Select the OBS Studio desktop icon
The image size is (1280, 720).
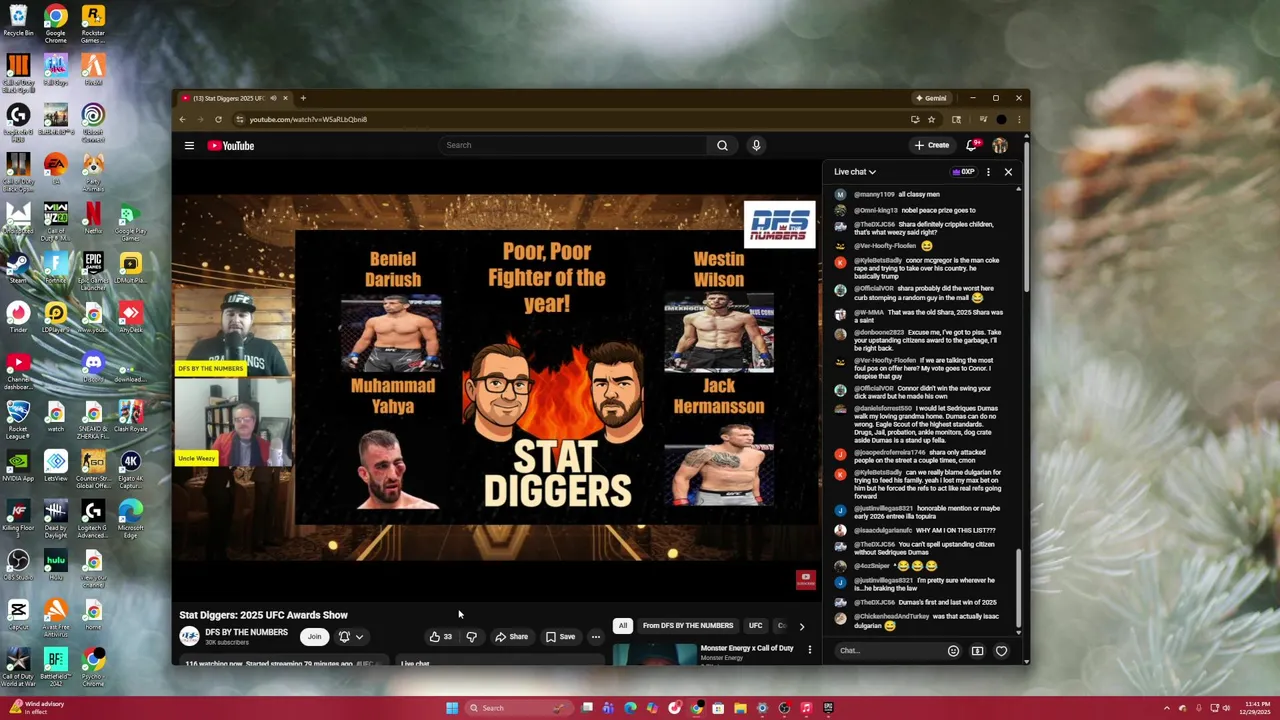[18, 565]
